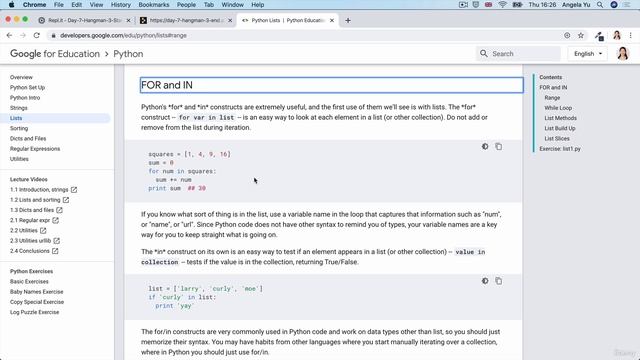Viewport: 640px width, 360px height.
Task: Open 1.3 Dicts and files lecture video
Action: (32, 210)
